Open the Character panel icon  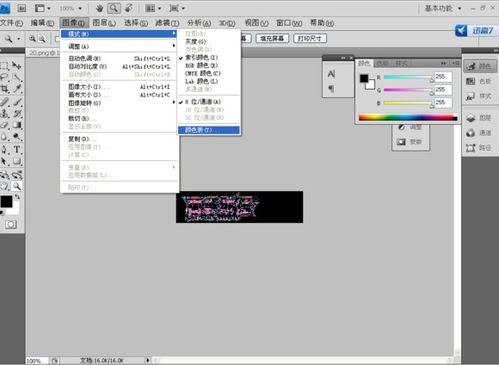tap(331, 74)
